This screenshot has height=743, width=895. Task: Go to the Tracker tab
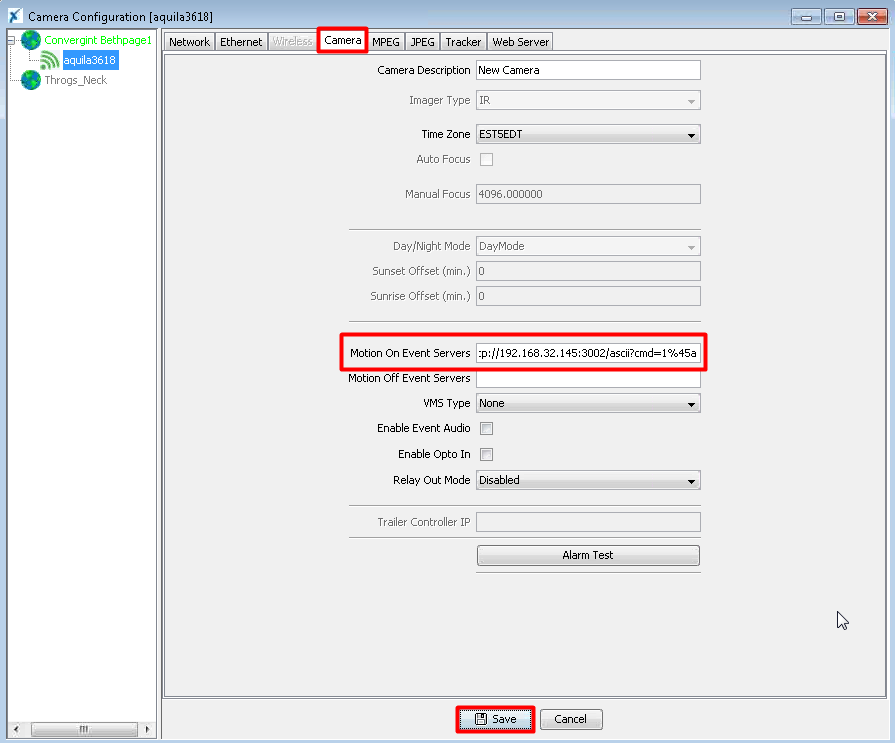tap(463, 42)
